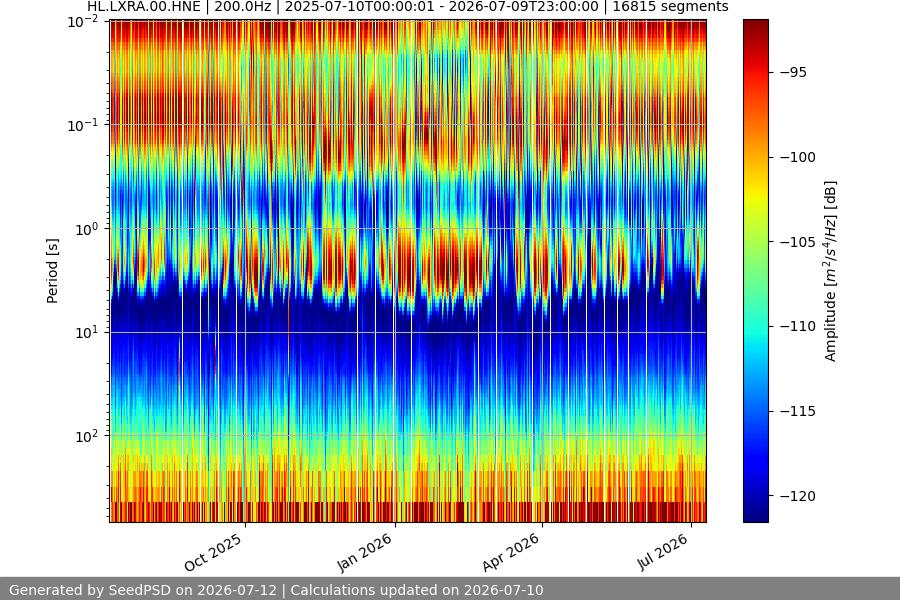Screen dimensions: 900x600
Task: Select the Apr 2026 x-axis label
Action: coord(511,552)
